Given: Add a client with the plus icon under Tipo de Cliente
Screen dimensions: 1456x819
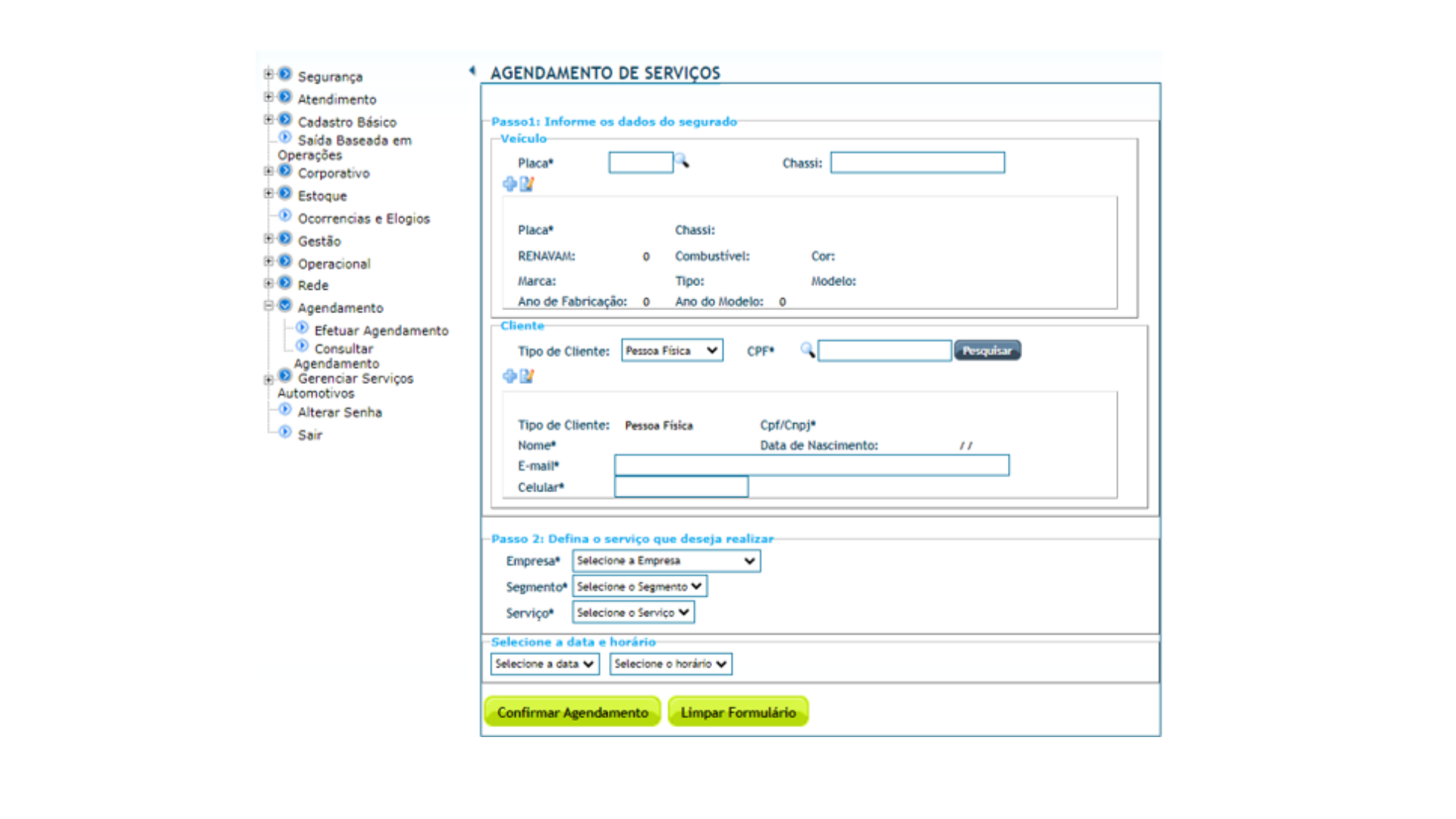Looking at the screenshot, I should (510, 376).
